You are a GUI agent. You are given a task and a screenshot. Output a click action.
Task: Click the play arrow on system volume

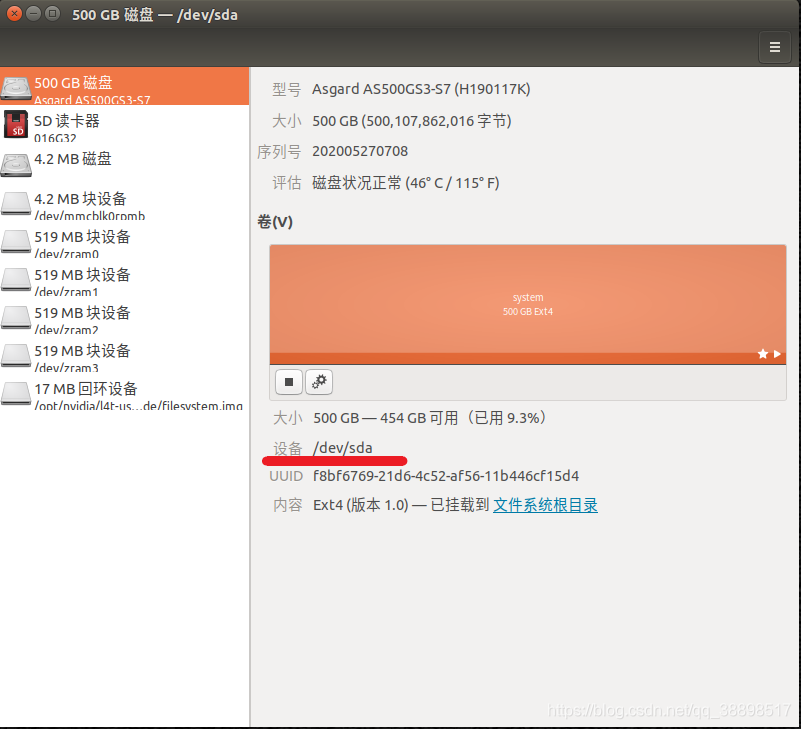tap(777, 354)
